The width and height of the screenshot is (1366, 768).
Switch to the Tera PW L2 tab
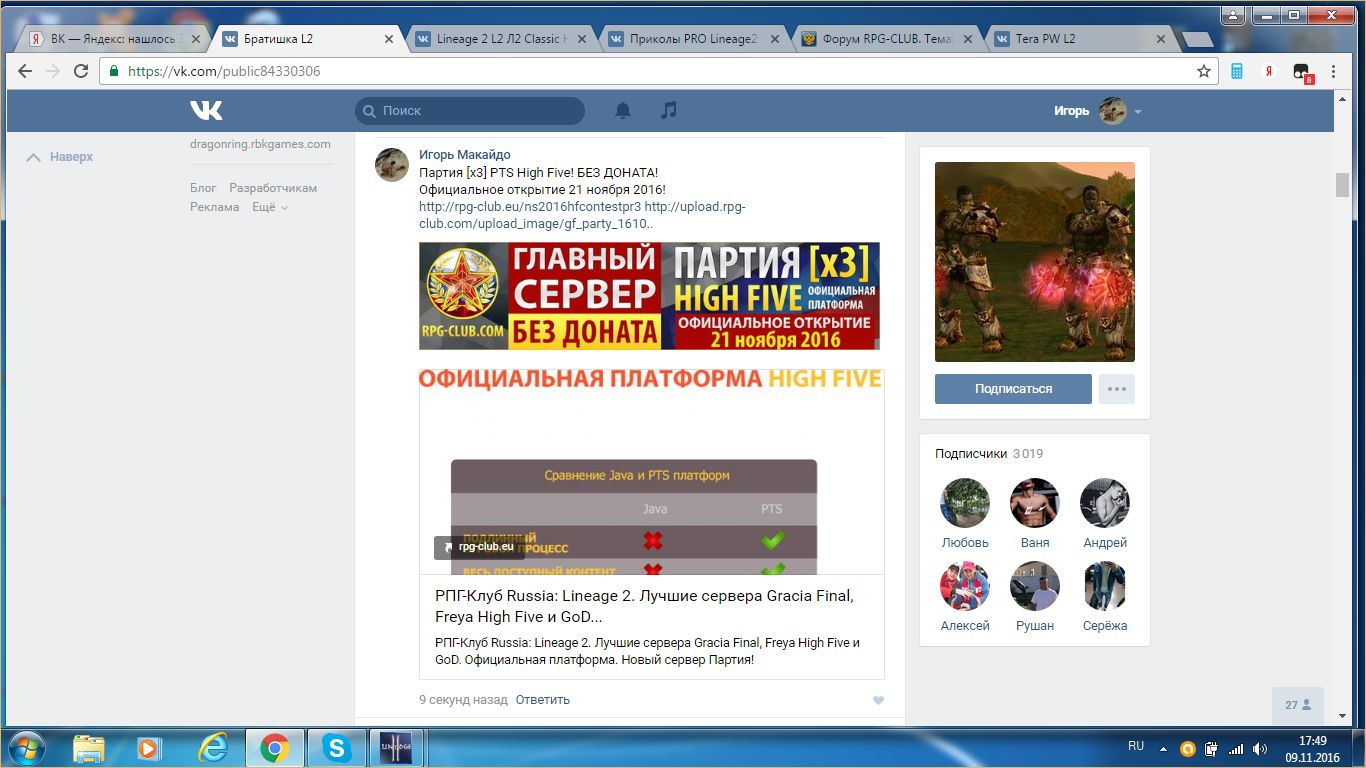click(1080, 39)
